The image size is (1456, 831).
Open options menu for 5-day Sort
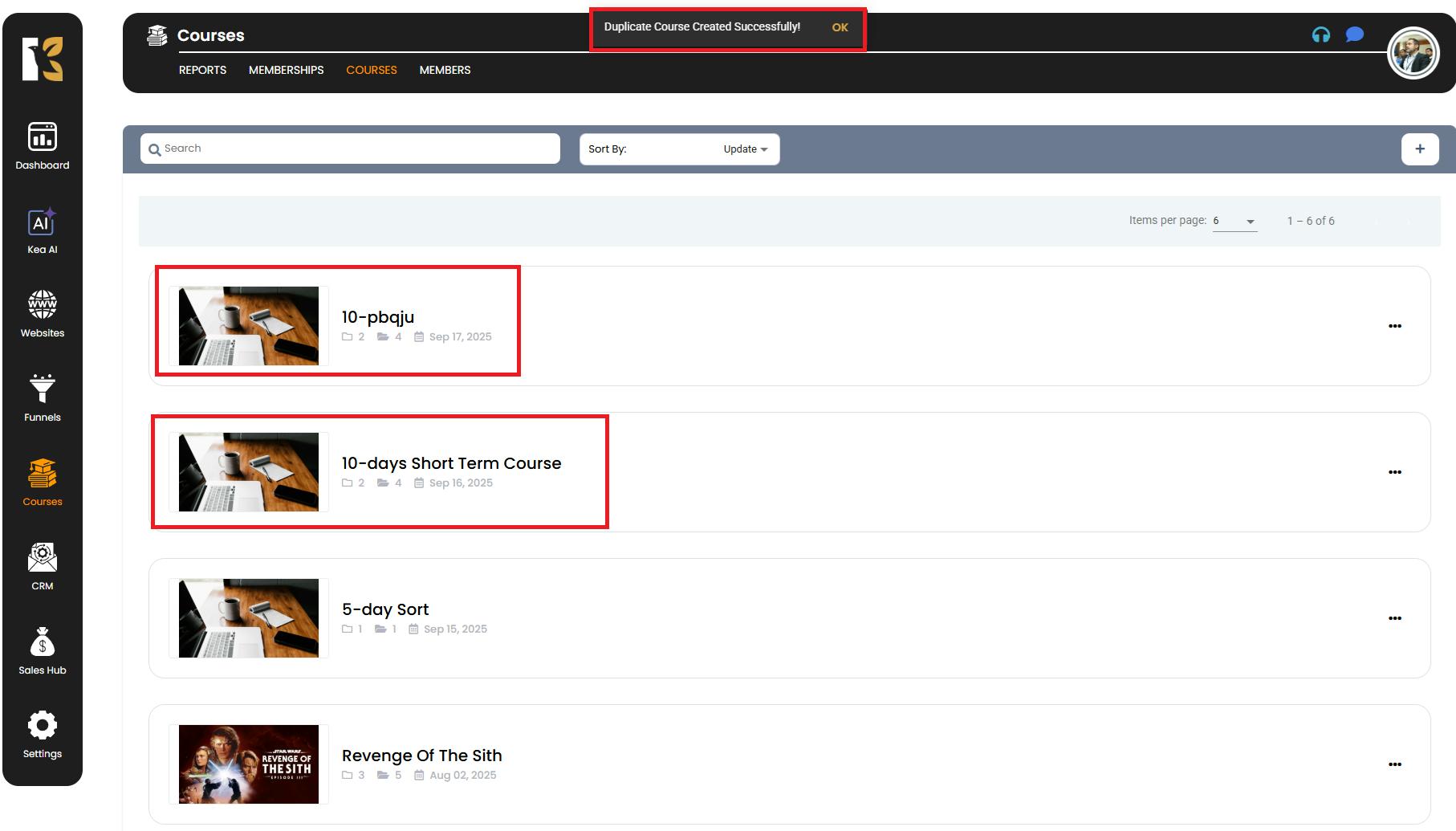coord(1394,618)
